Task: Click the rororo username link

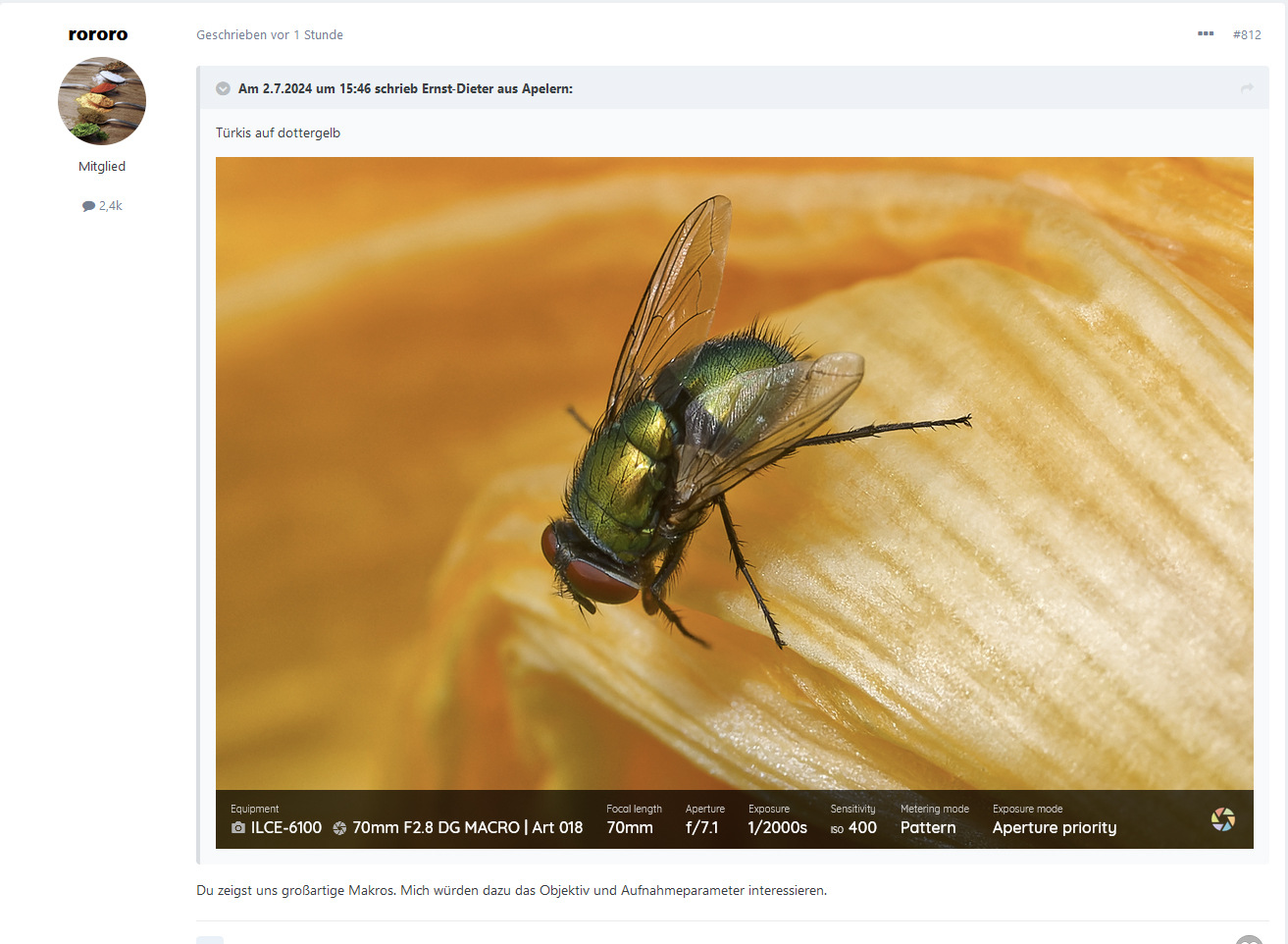Action: tap(98, 34)
